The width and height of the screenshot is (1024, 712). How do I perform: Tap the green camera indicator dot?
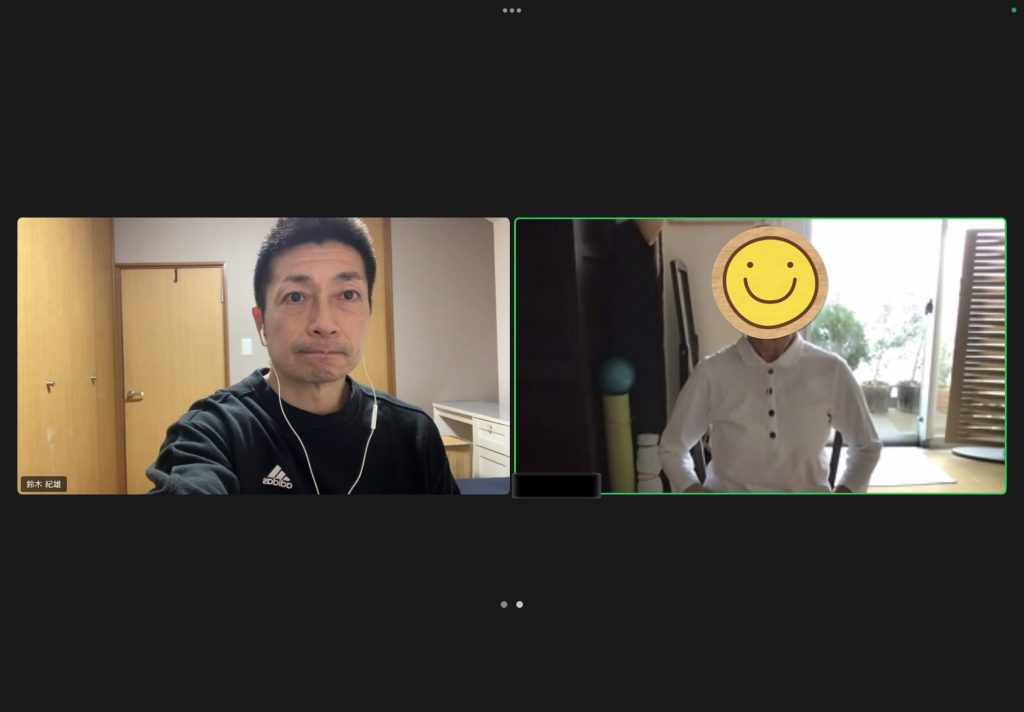click(1013, 10)
